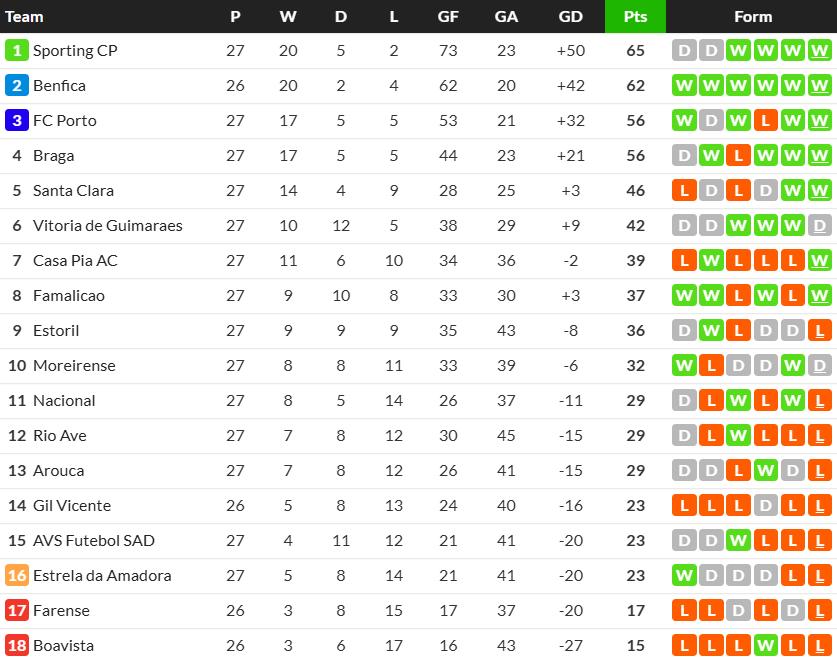Click AVS Futebol SAD's green W form badge
The image size is (837, 661).
pos(738,541)
